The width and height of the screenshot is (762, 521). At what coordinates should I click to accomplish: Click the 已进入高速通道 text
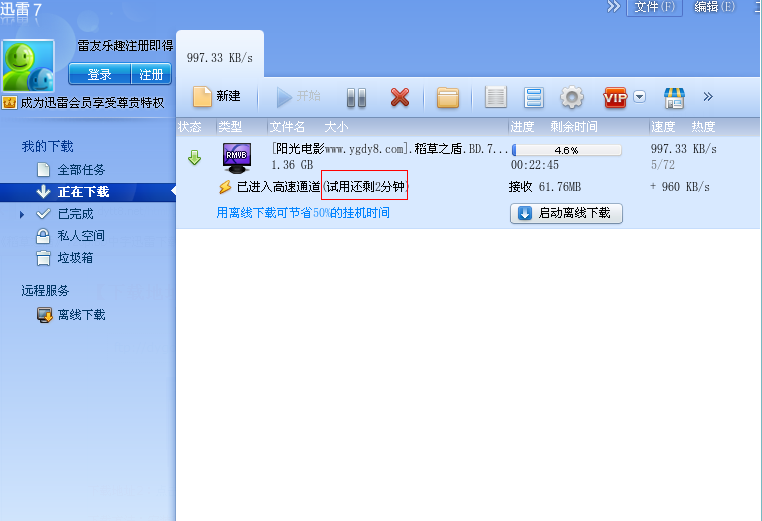coord(278,187)
